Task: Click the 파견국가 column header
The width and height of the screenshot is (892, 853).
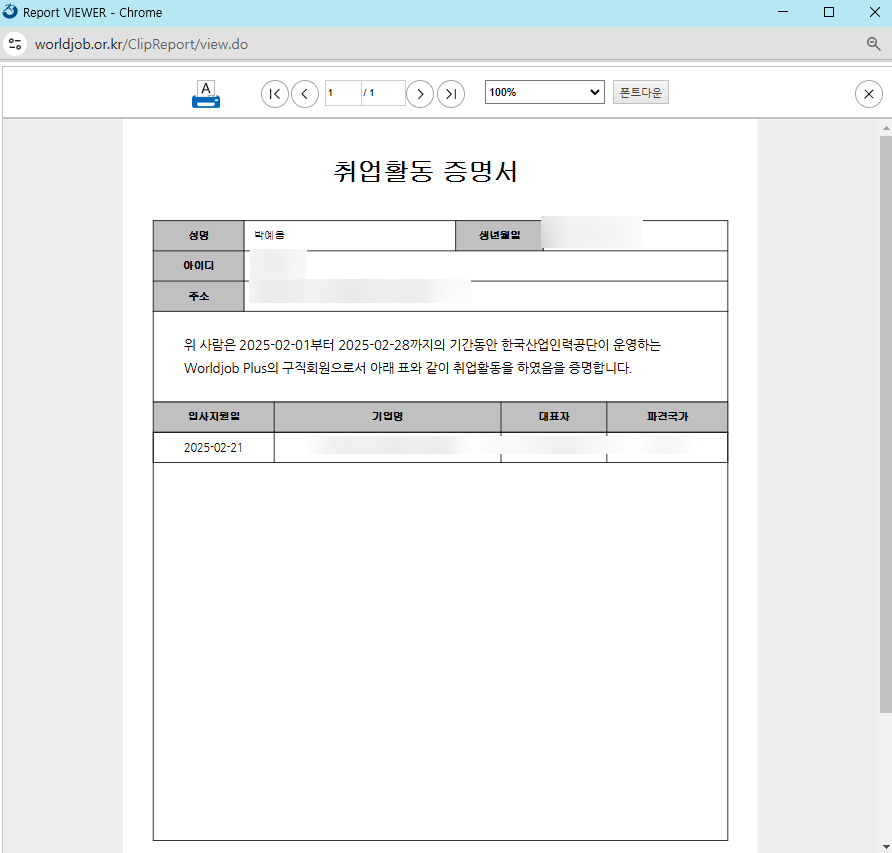Action: coord(667,417)
